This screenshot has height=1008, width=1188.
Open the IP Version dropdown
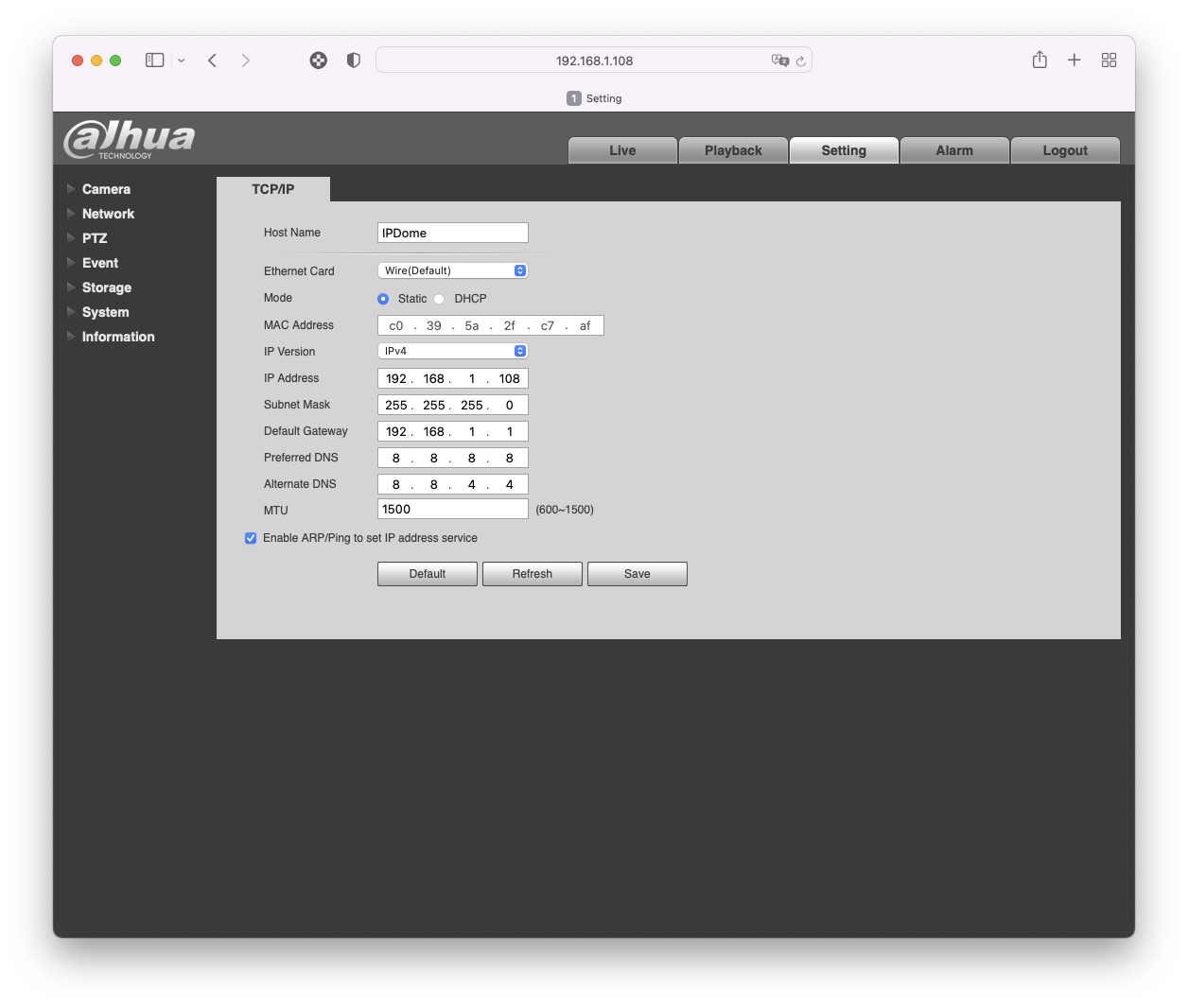[453, 351]
